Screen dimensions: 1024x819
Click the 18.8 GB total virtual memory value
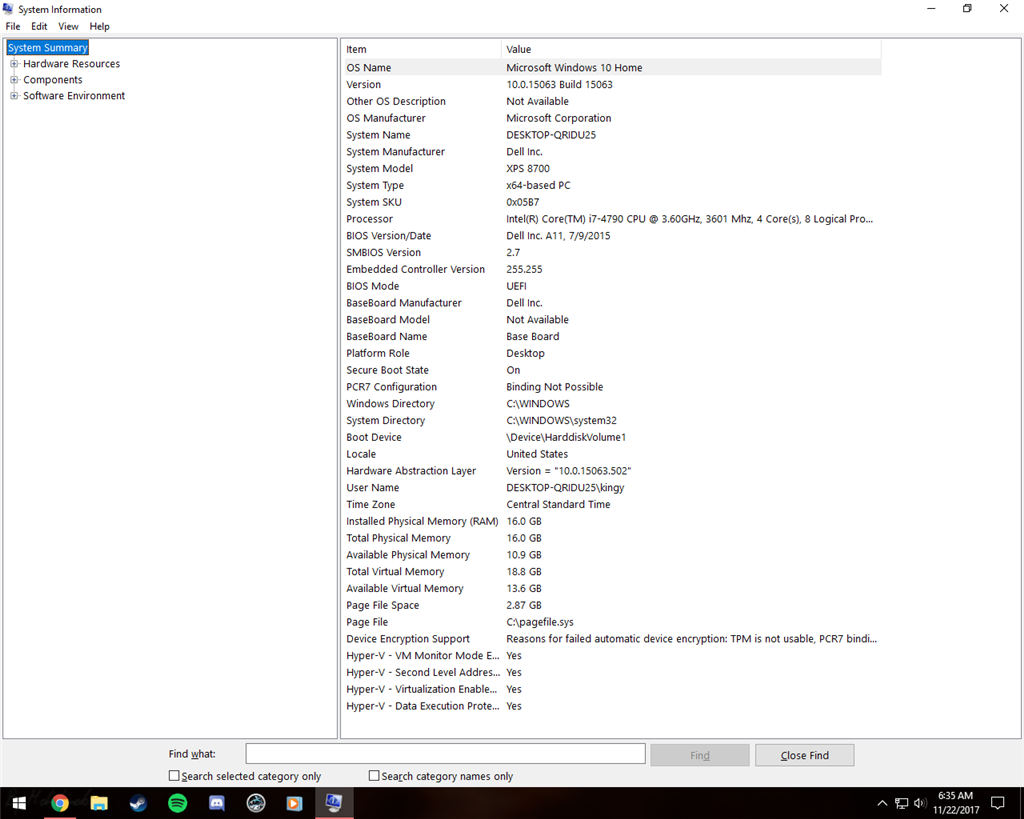pos(524,571)
